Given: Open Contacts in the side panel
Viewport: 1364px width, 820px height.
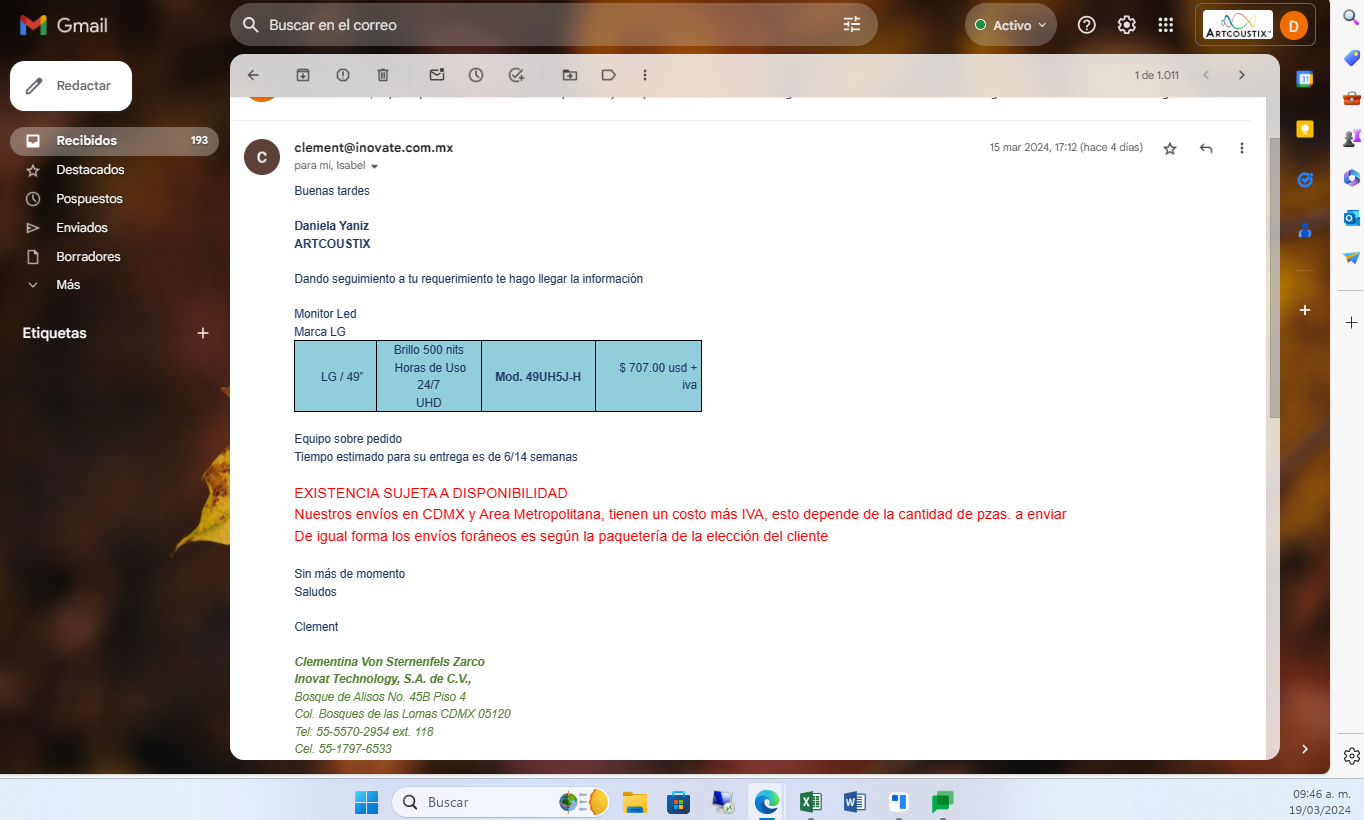Looking at the screenshot, I should coord(1305,230).
